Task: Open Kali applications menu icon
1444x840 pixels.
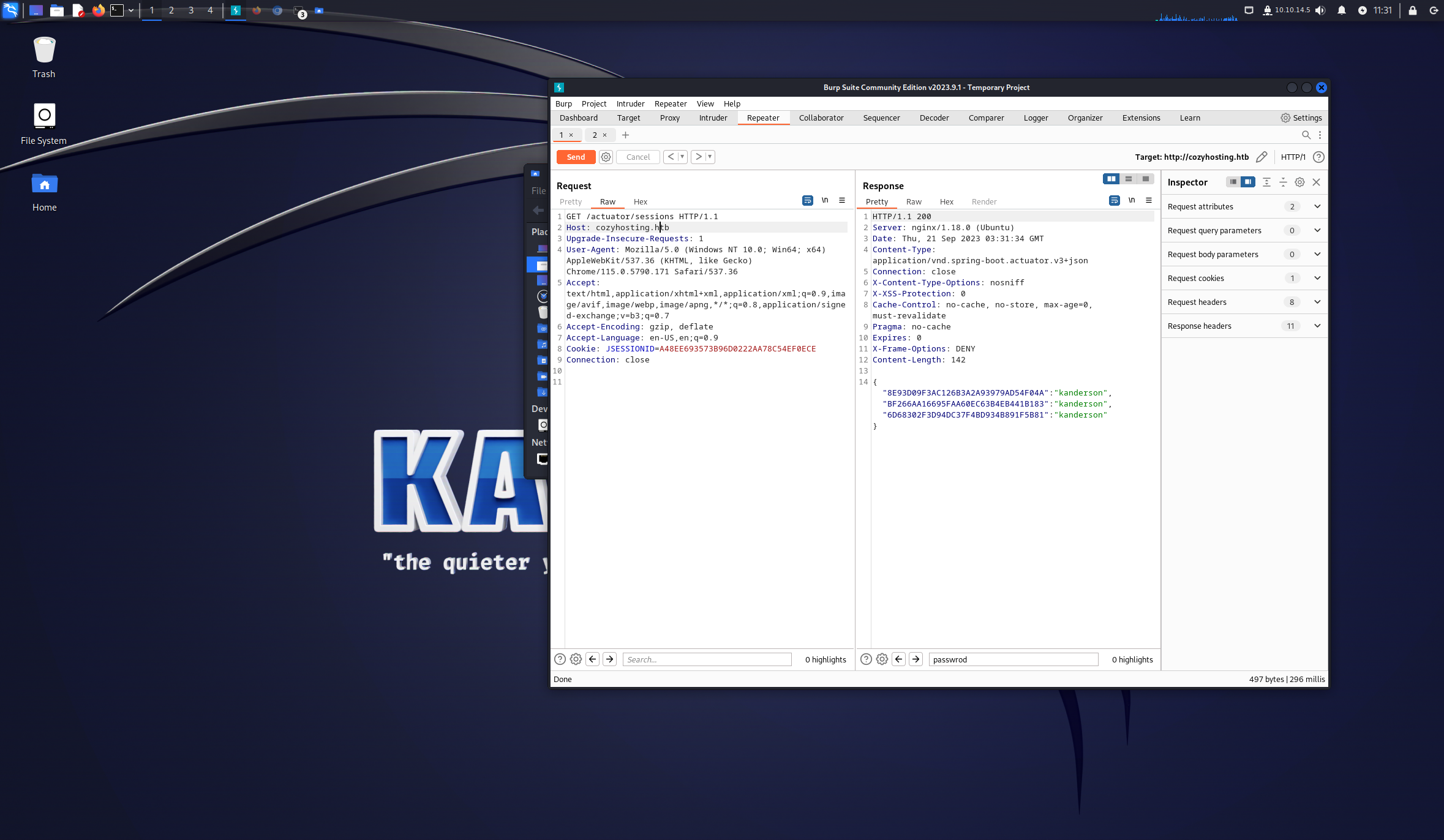Action: (x=10, y=10)
